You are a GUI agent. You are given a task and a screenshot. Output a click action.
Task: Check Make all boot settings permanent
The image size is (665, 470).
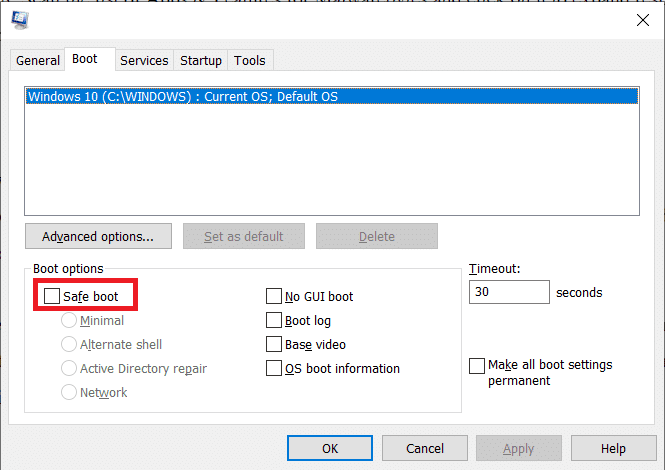point(477,366)
